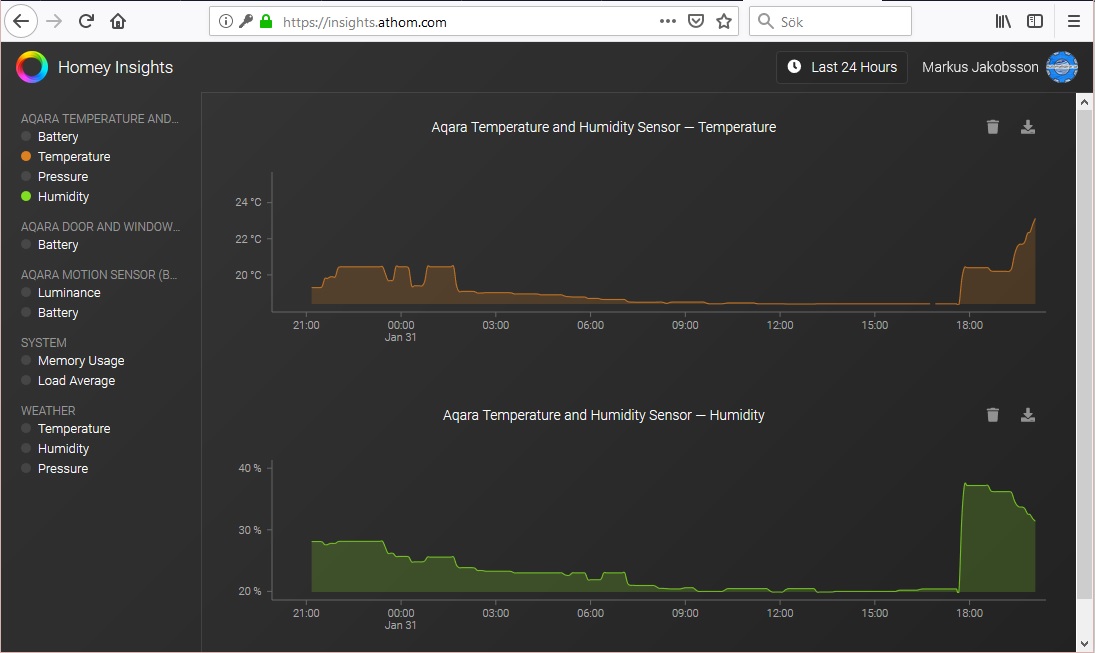Click the green dot beside Humidity

(x=27, y=196)
